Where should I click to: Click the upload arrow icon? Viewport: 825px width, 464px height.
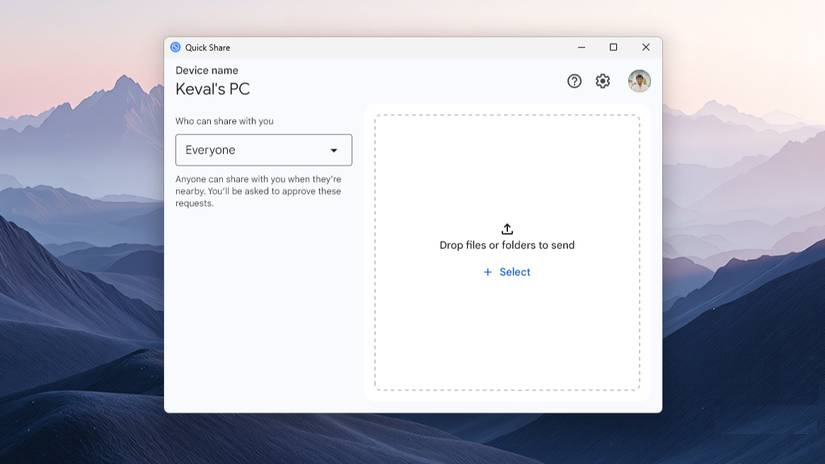click(507, 229)
